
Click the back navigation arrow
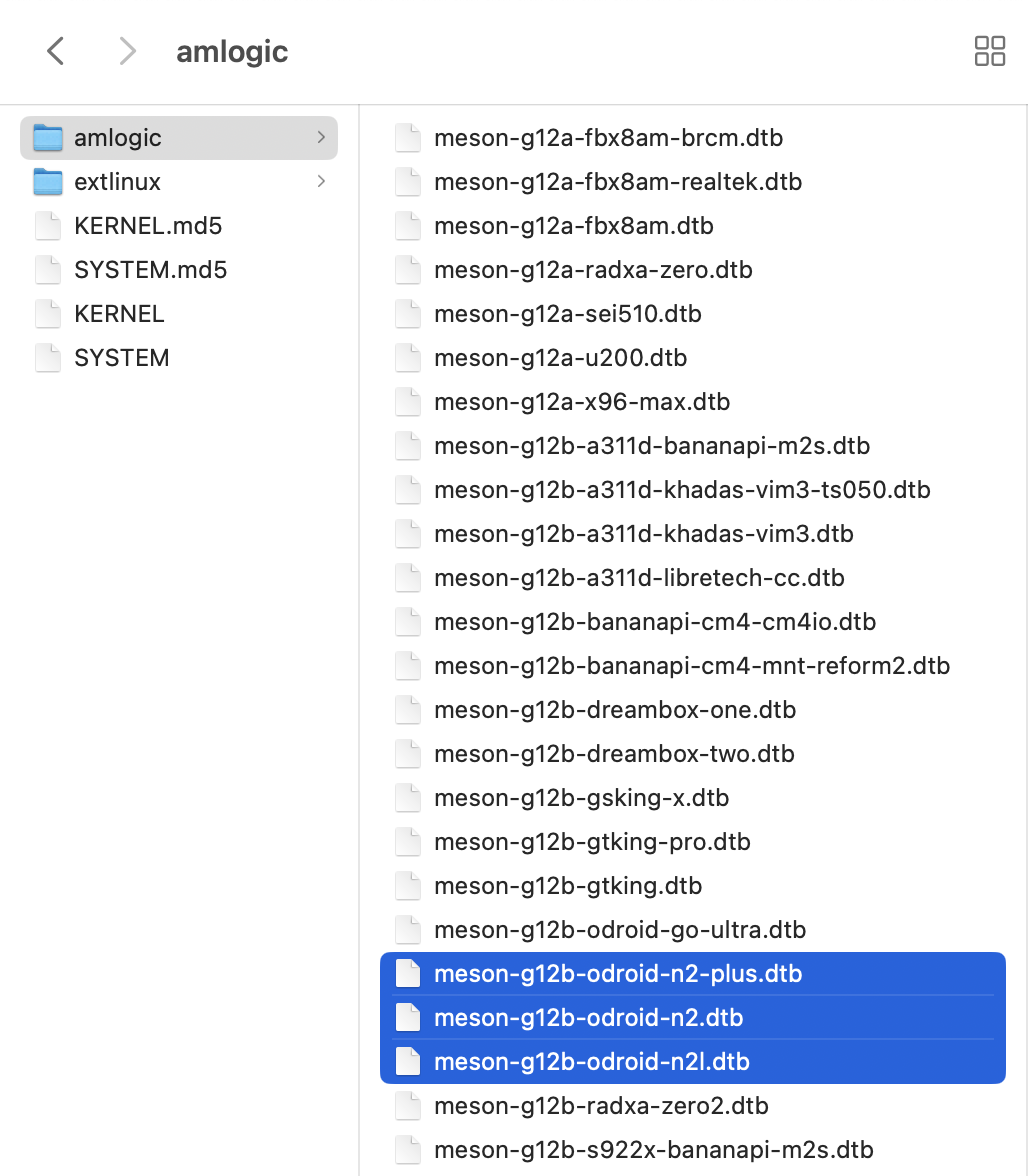point(56,51)
